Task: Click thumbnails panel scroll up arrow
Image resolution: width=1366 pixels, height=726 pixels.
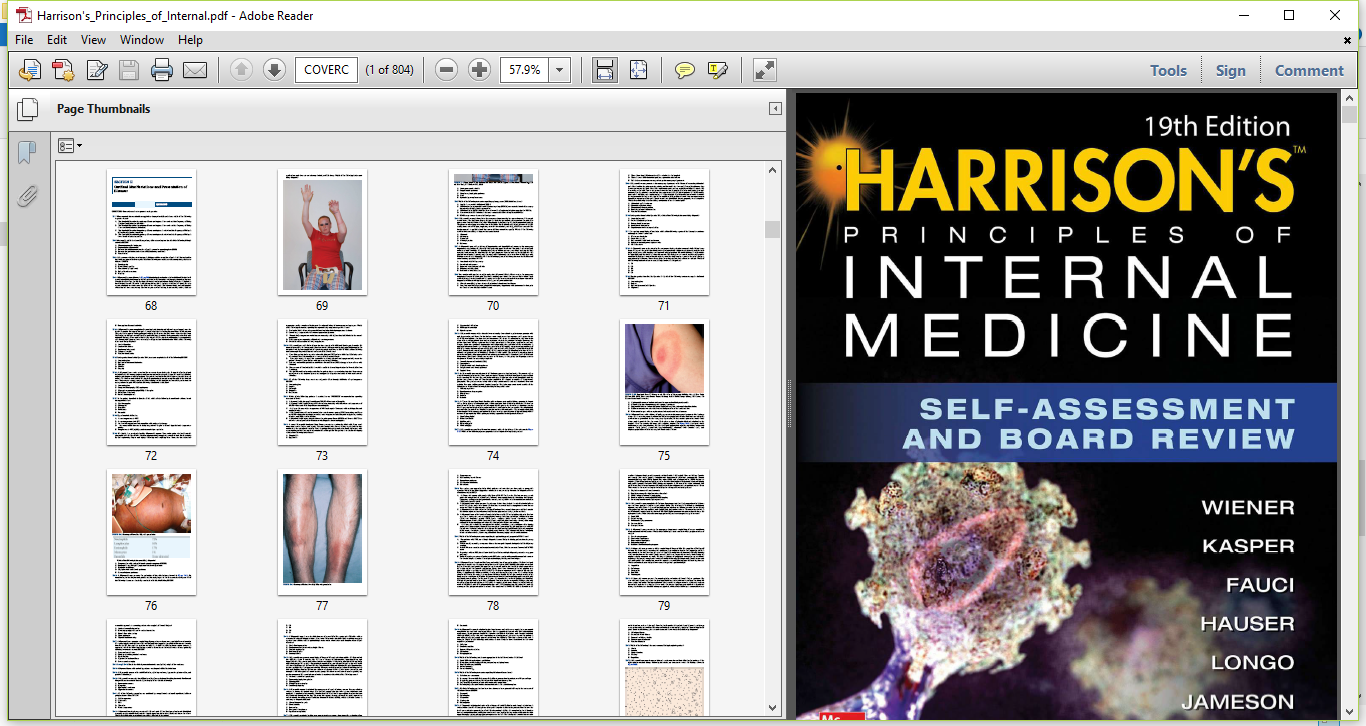Action: click(773, 170)
